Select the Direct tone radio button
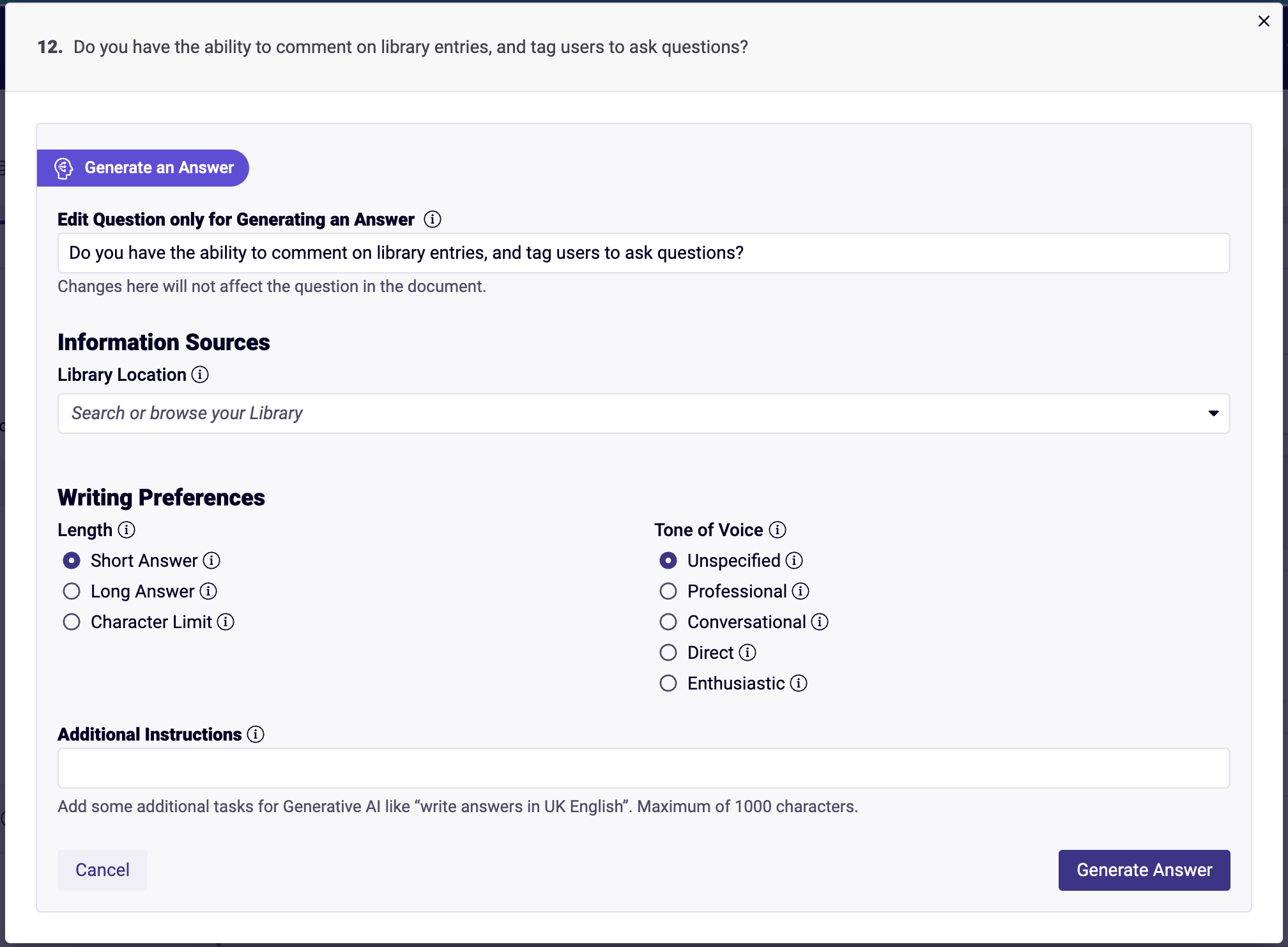The height and width of the screenshot is (947, 1288). (x=668, y=652)
